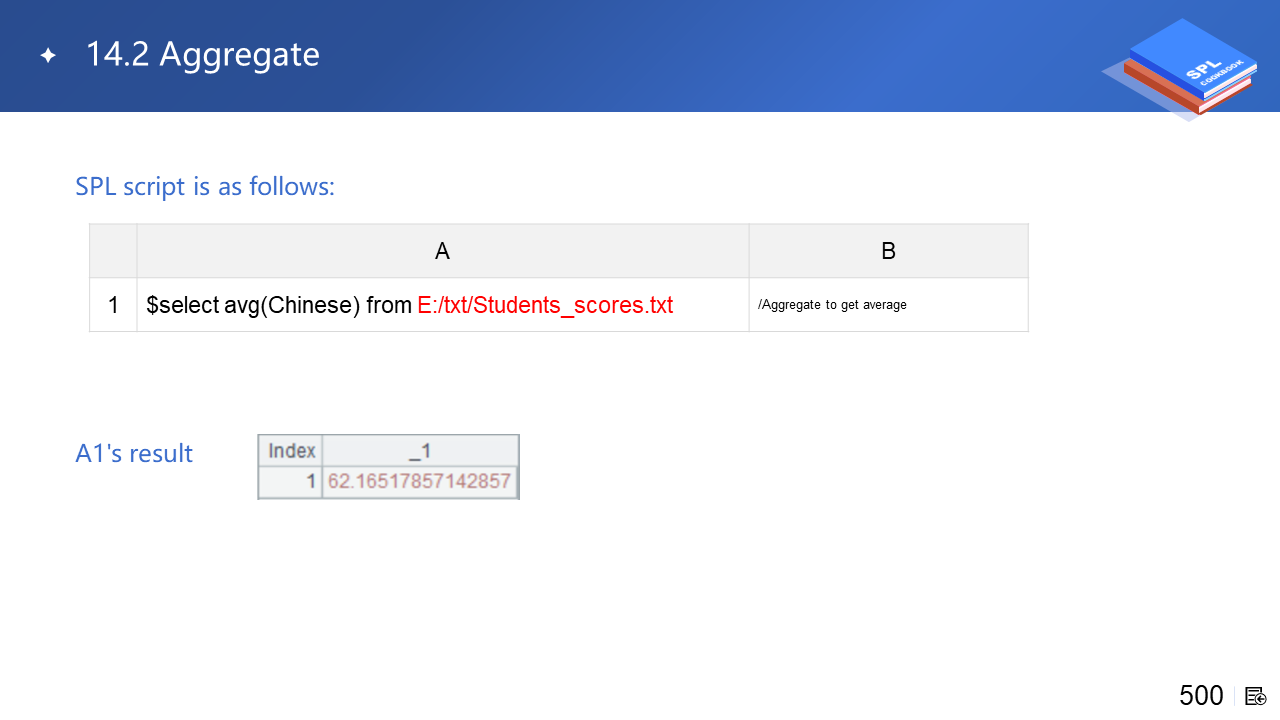Viewport: 1280px width, 720px height.
Task: Select the average value 62.16517857142857
Action: 420,482
